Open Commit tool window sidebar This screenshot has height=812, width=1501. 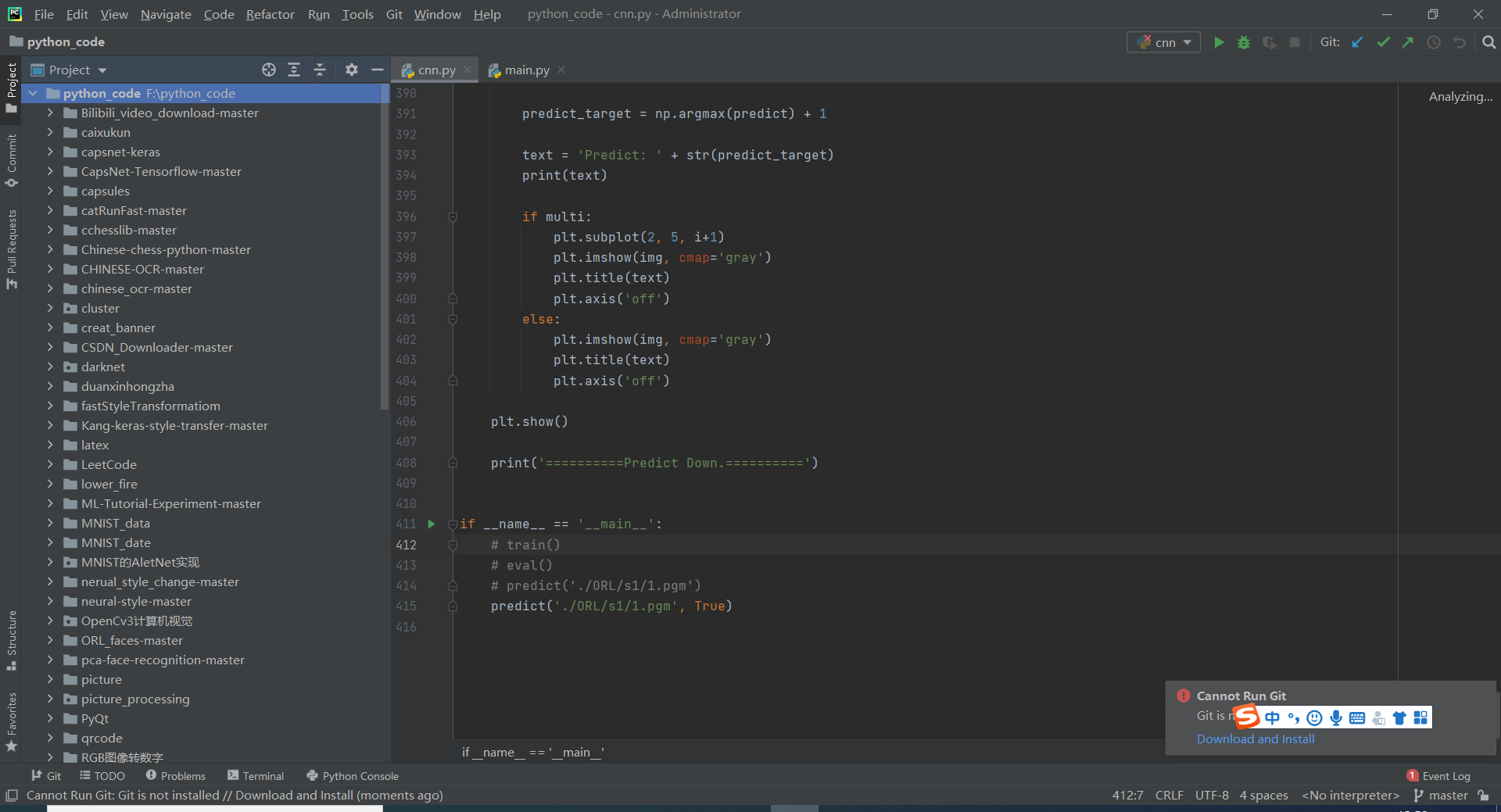coord(11,161)
